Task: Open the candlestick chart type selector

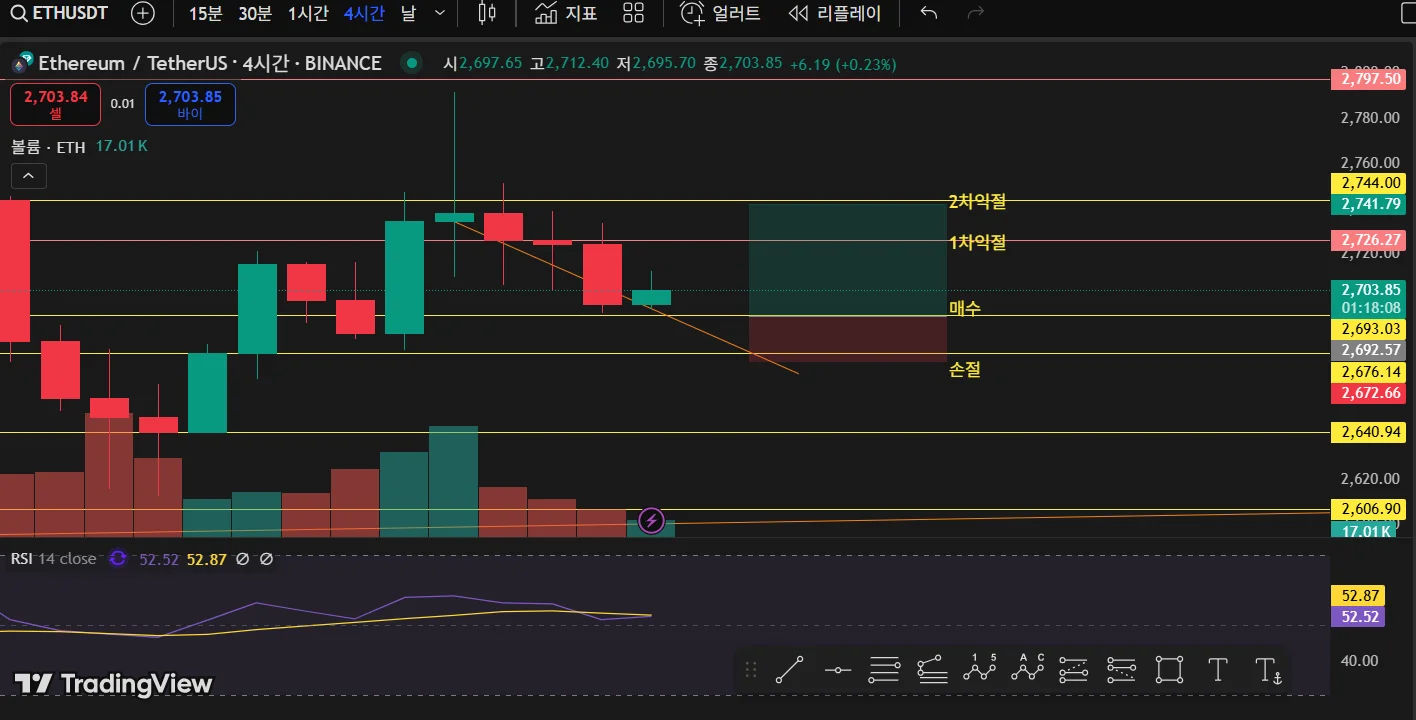Action: coord(487,13)
